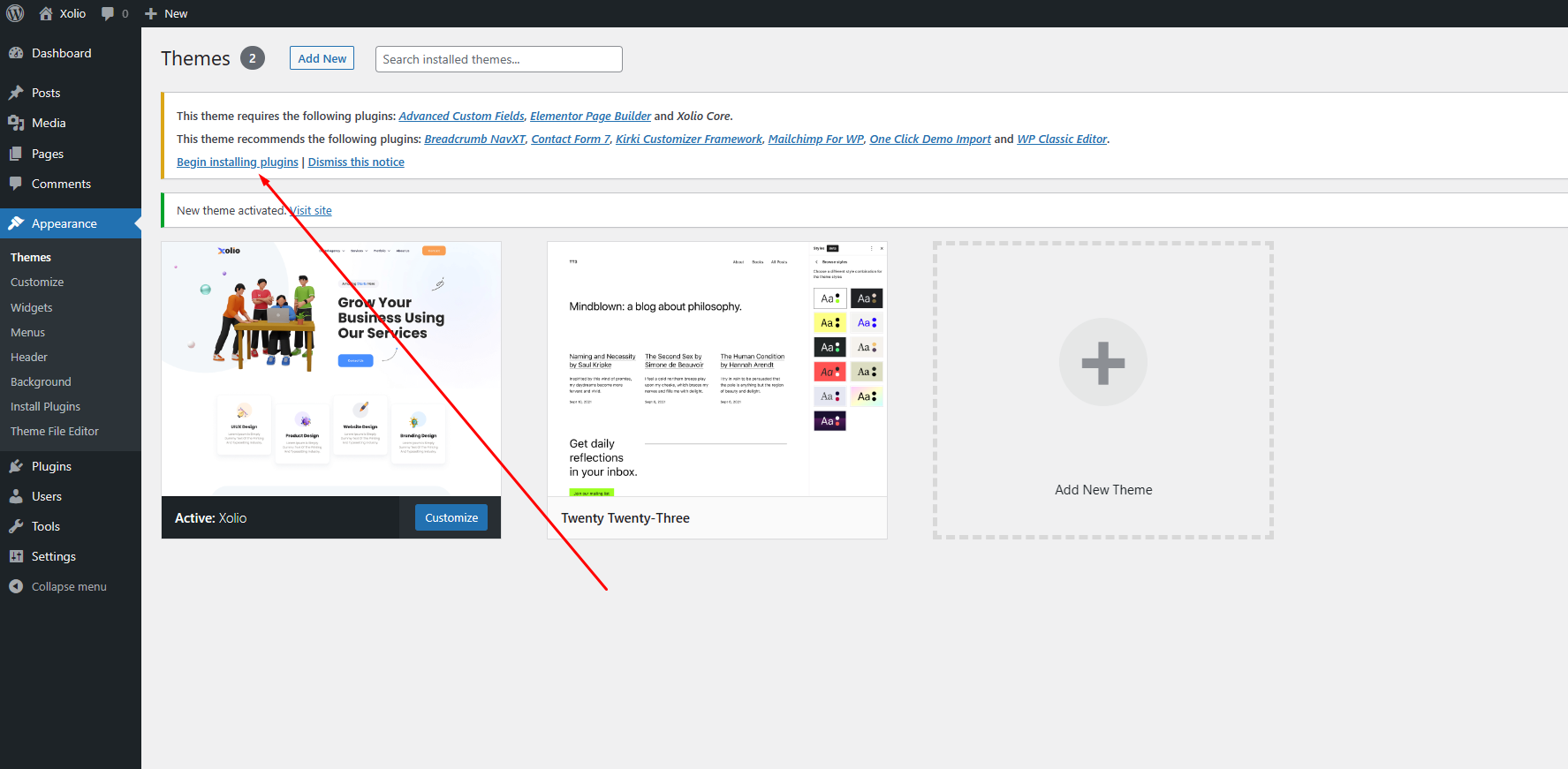Open the WP Classic Editor link
Viewport: 1568px width, 769px height.
(x=1062, y=139)
